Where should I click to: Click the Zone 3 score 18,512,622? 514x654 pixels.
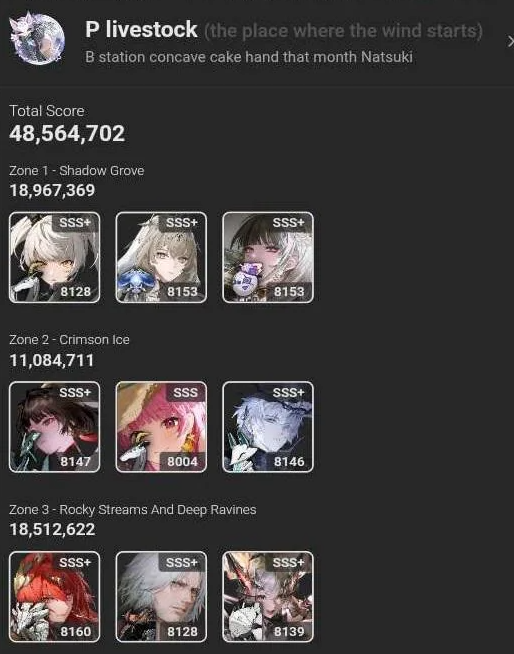52,529
